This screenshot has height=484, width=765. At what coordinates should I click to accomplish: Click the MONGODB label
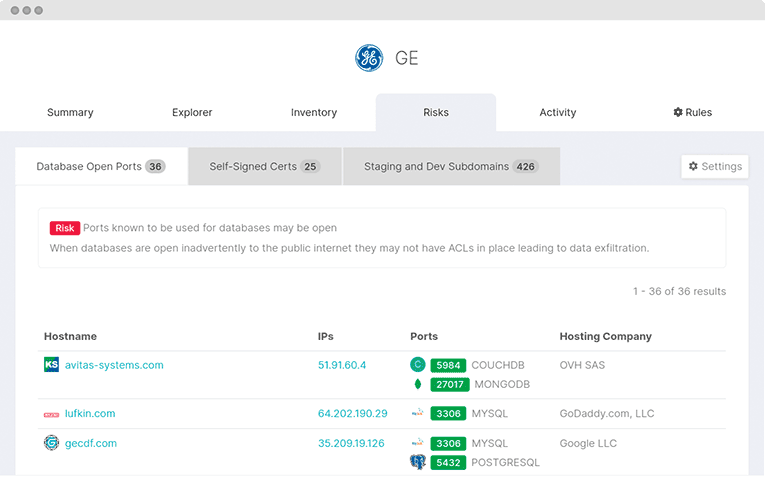[x=502, y=384]
